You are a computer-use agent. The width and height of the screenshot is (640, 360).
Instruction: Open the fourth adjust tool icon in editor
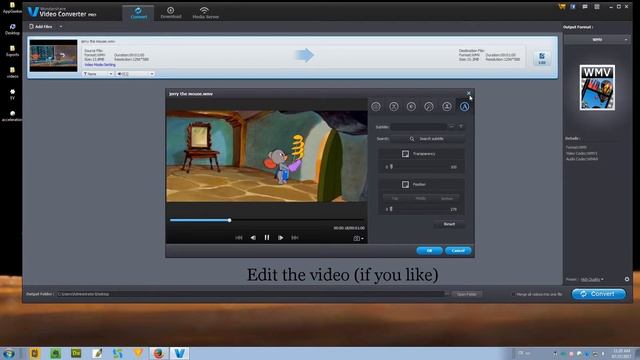click(x=429, y=107)
